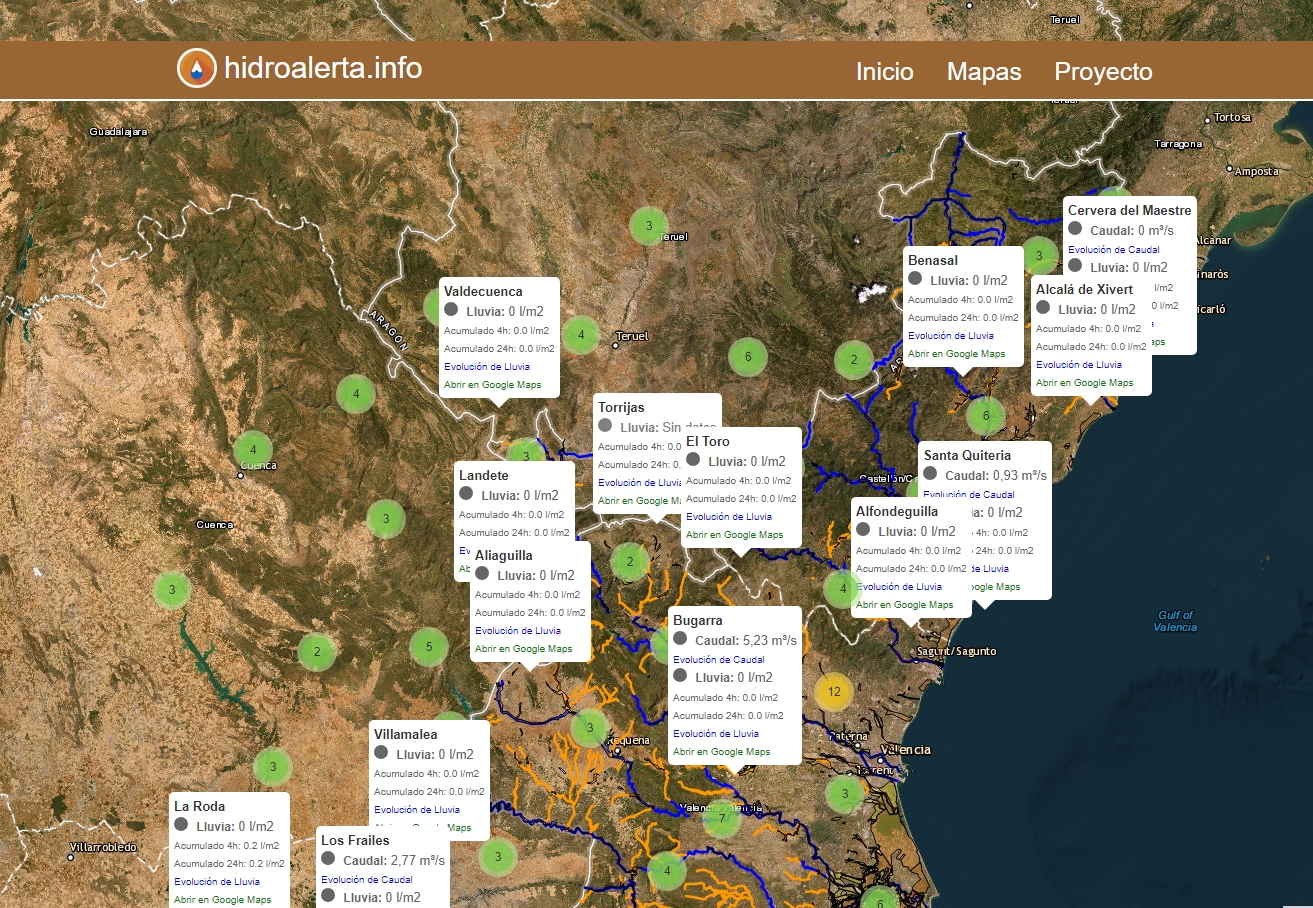Image resolution: width=1313 pixels, height=908 pixels.
Task: Open La Roda Evolución de Lluvia link
Action: click(x=217, y=882)
